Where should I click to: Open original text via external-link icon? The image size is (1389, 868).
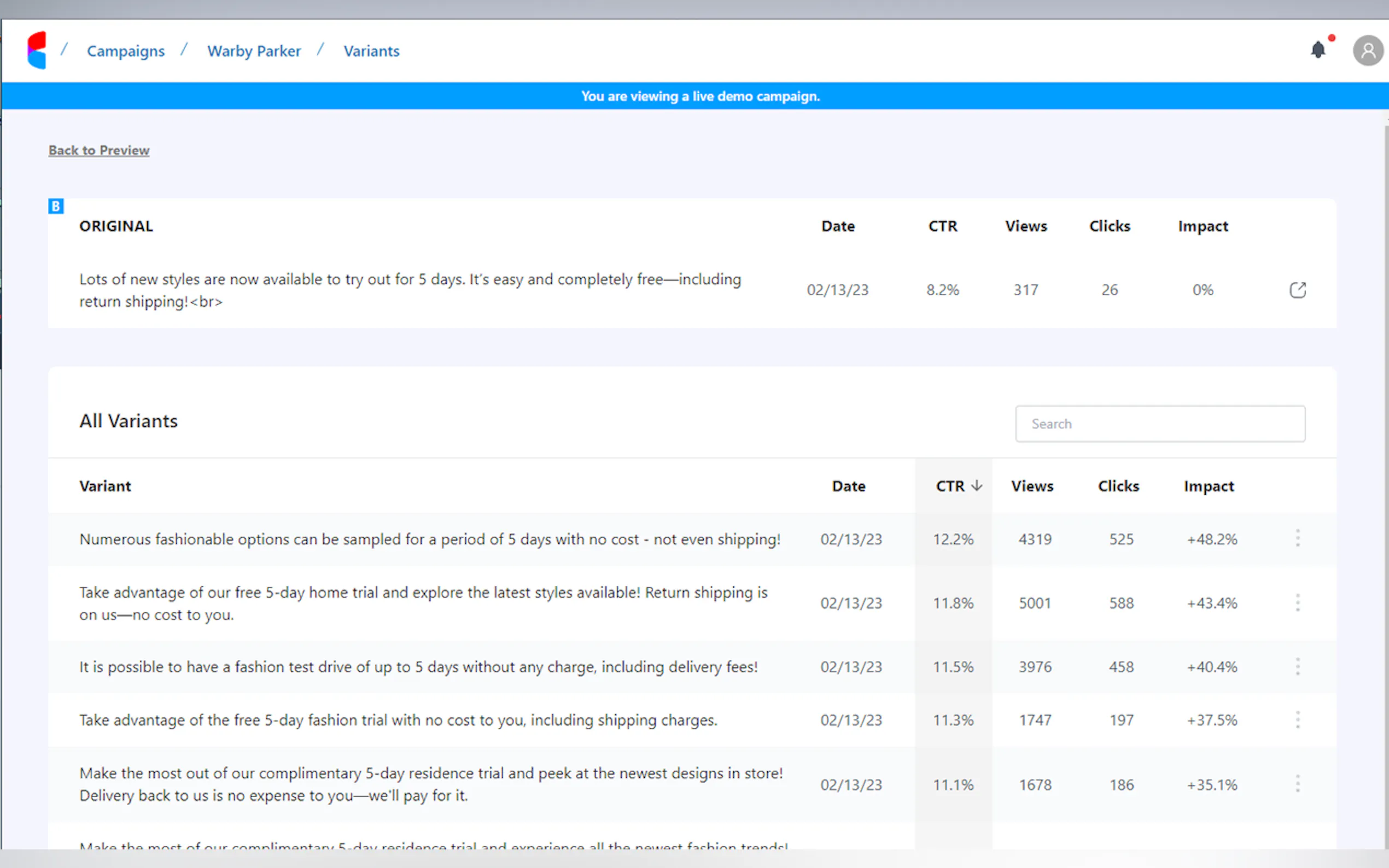[1297, 290]
